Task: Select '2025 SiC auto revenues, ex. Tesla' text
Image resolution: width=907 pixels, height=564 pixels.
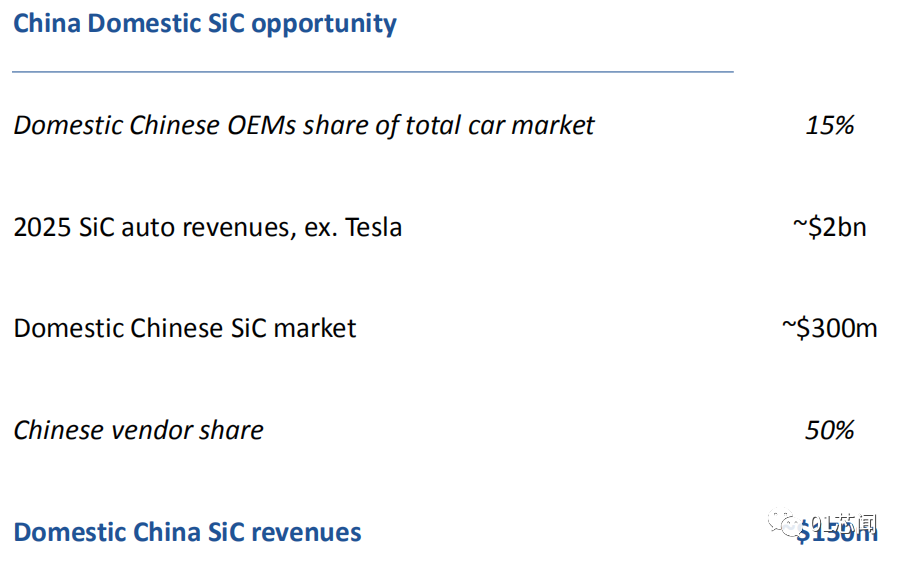Action: 208,227
